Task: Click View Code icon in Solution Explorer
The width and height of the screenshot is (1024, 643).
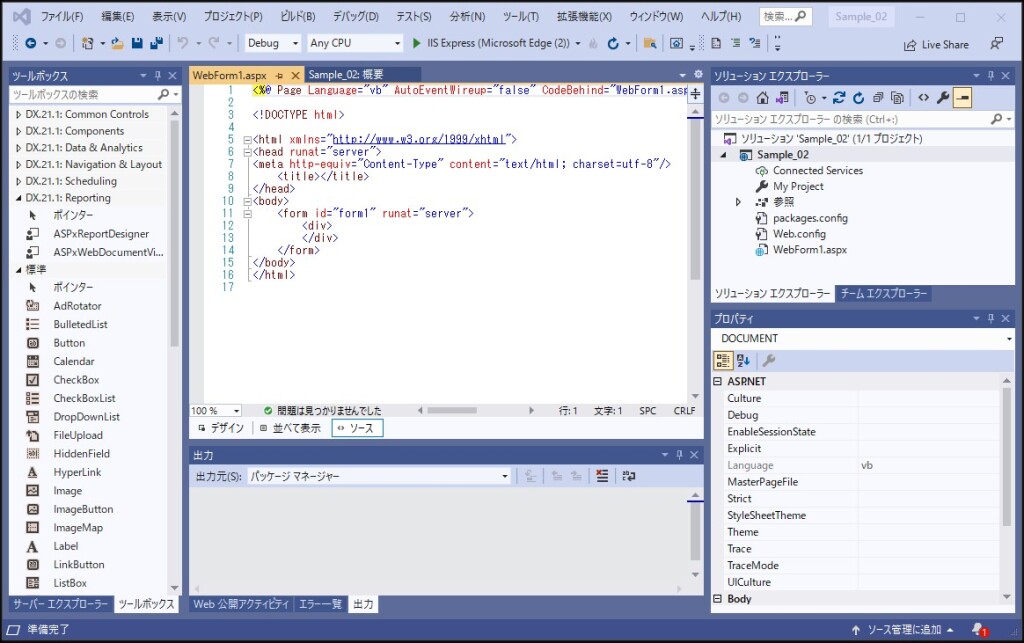Action: (923, 97)
